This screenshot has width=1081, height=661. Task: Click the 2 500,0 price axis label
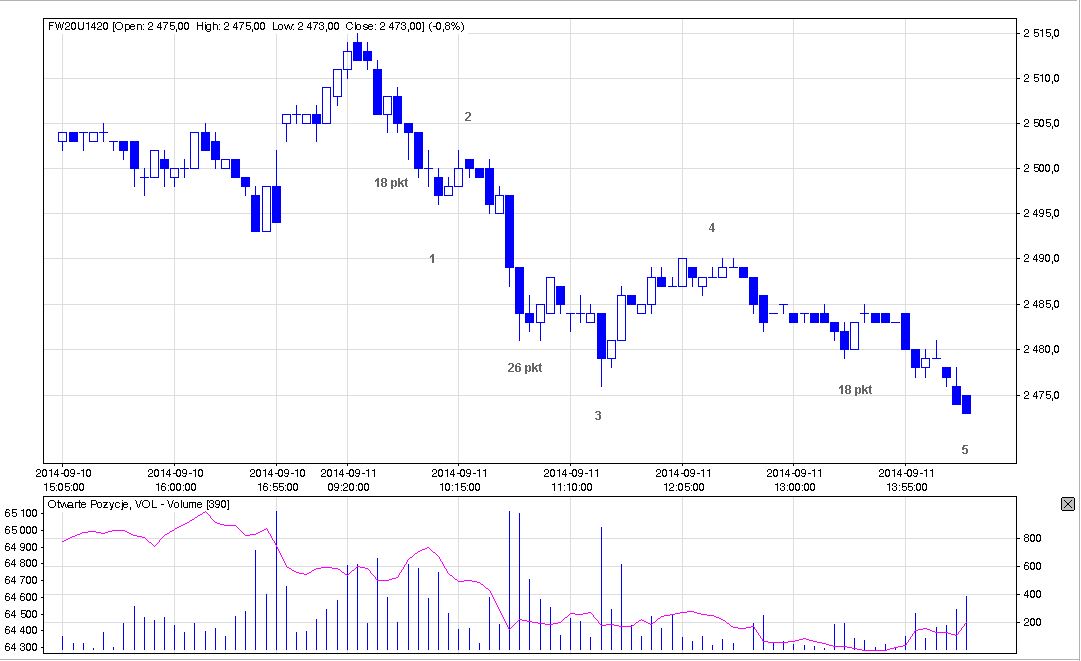(x=1047, y=169)
